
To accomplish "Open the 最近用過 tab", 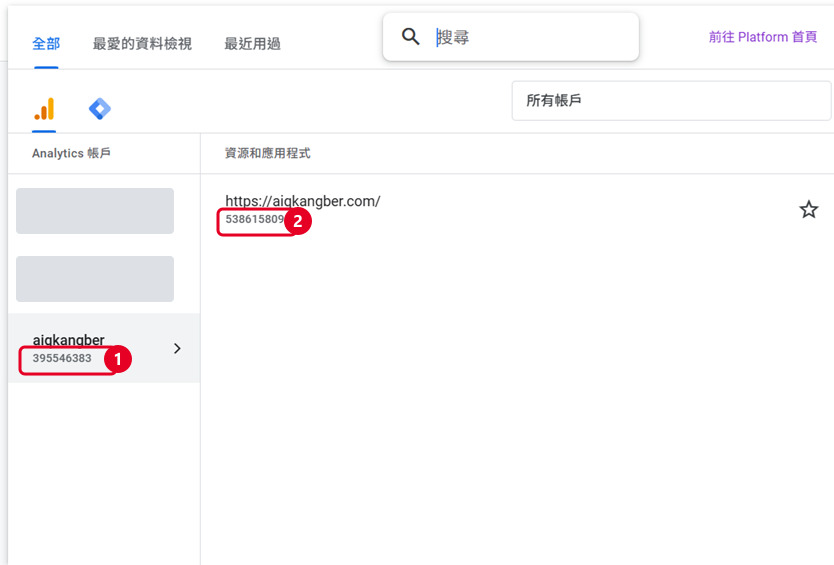I will click(252, 44).
